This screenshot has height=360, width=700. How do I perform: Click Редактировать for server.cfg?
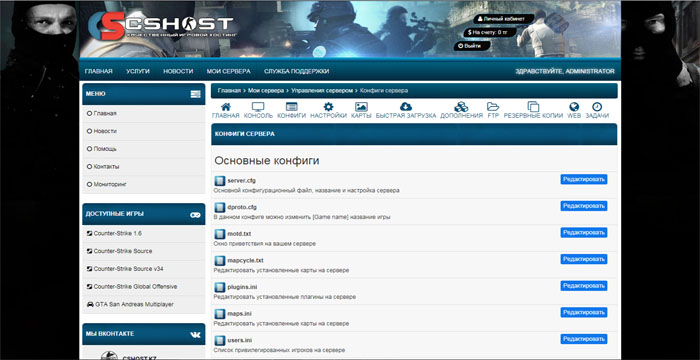[x=583, y=179]
